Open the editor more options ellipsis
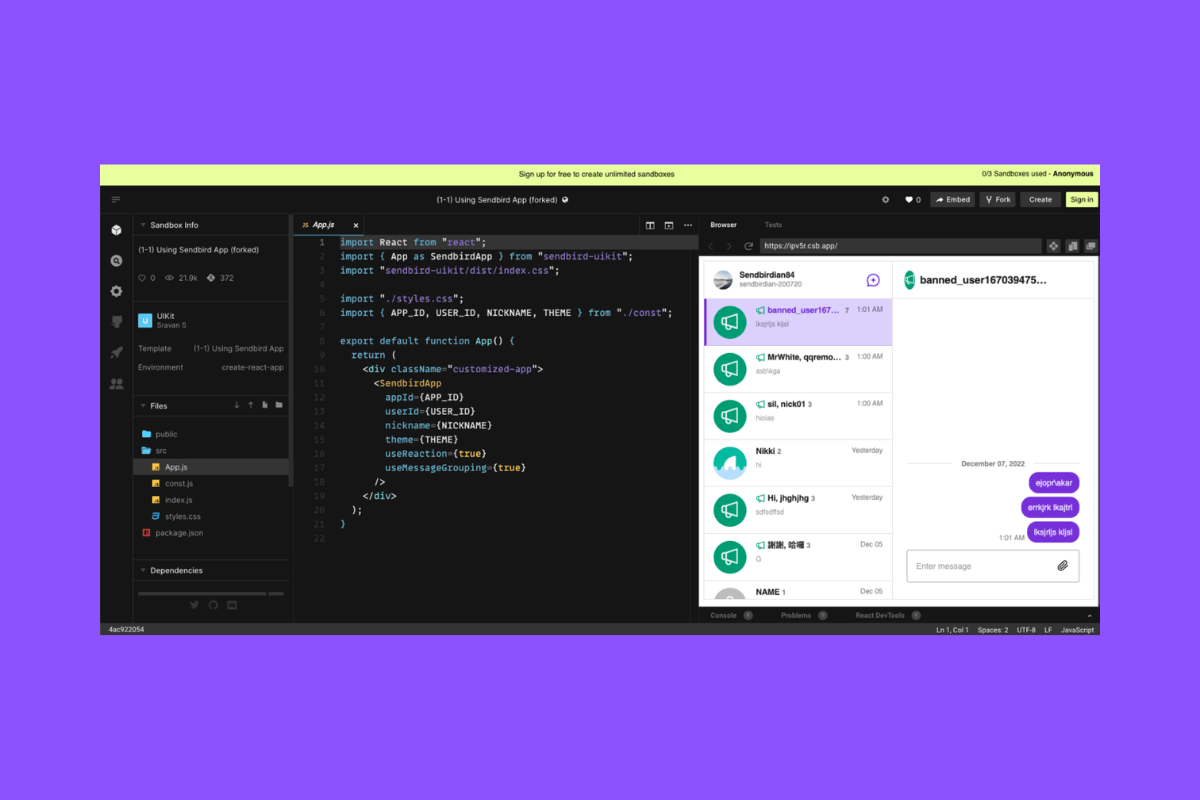This screenshot has height=800, width=1200. [687, 225]
